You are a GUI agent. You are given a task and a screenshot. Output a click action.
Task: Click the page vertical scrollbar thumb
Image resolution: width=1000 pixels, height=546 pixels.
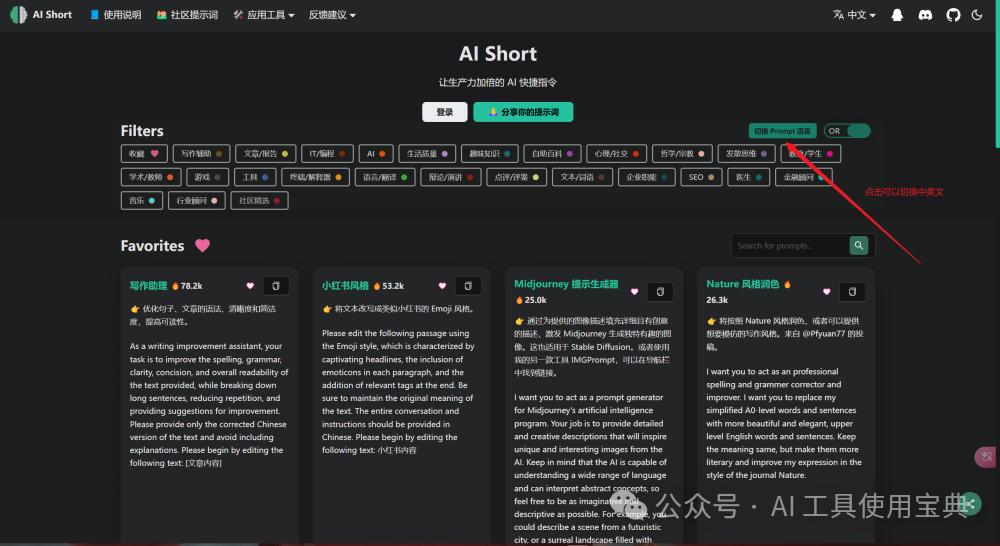coord(997,74)
